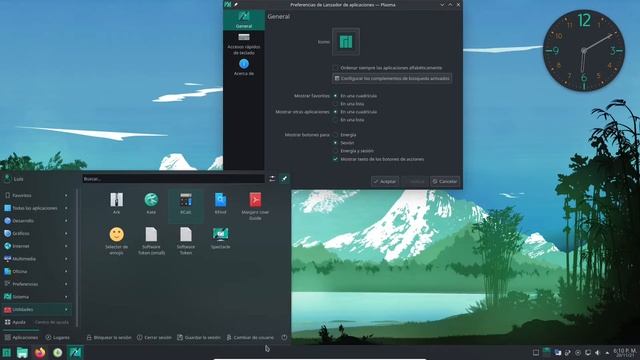
Task: Click the Luis user avatar
Action: pos(8,179)
